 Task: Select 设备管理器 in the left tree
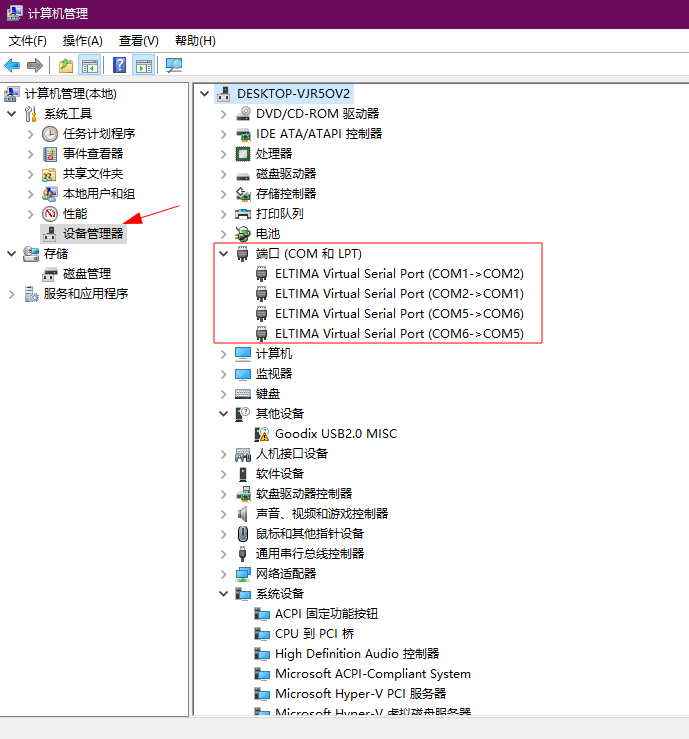click(93, 233)
